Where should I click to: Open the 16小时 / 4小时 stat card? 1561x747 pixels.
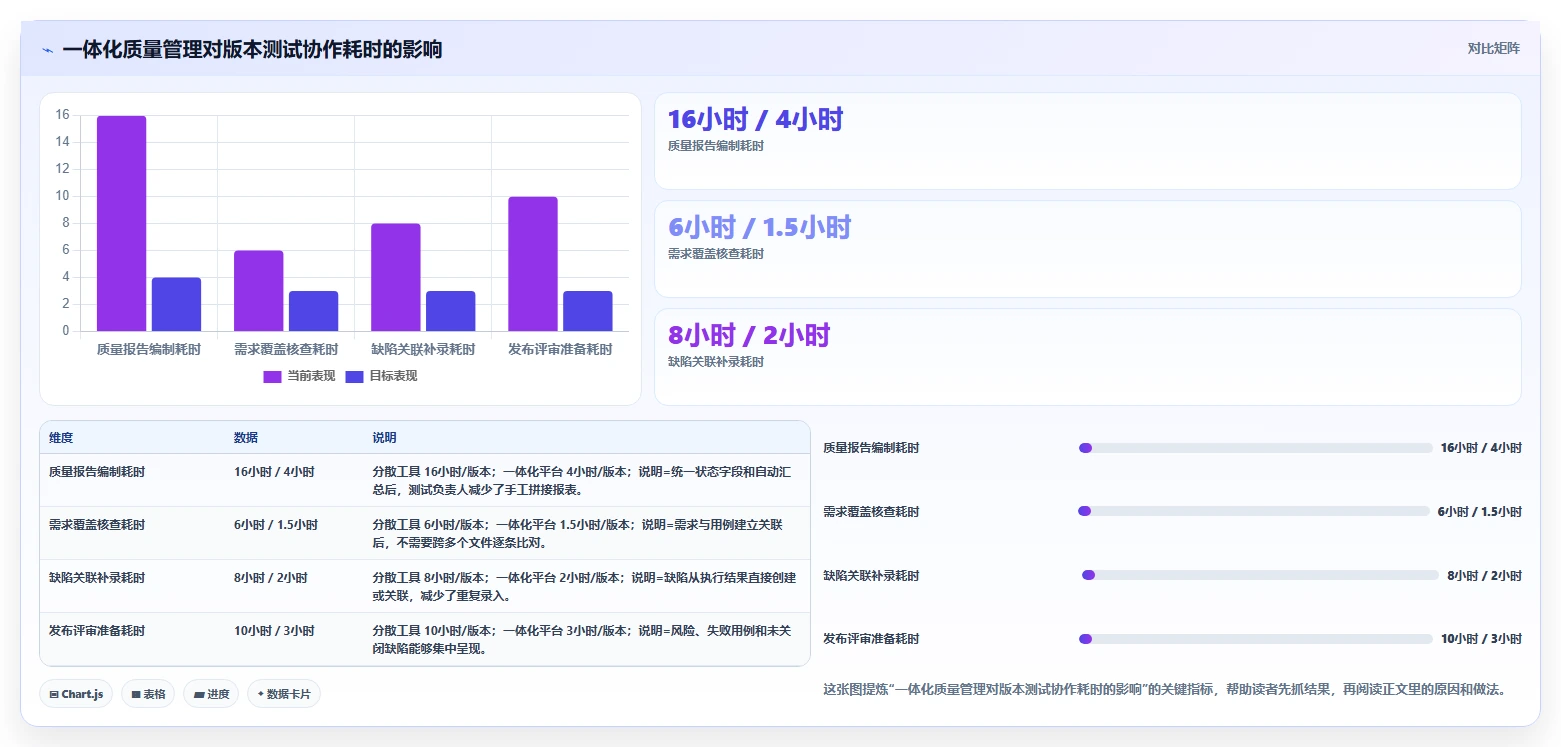tap(1087, 141)
